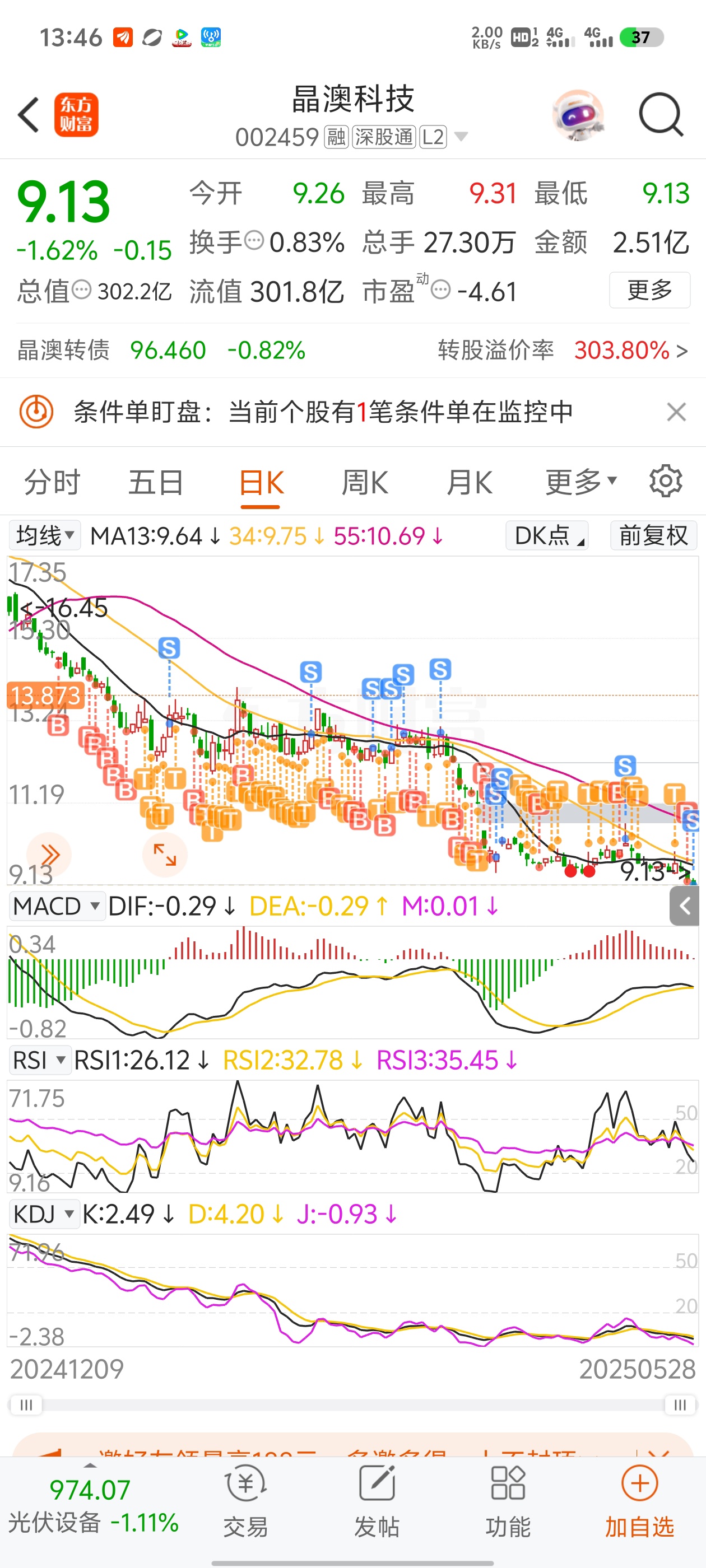Viewport: 706px width, 1568px height.
Task: Open 交易 trade icon
Action: pos(245,1485)
